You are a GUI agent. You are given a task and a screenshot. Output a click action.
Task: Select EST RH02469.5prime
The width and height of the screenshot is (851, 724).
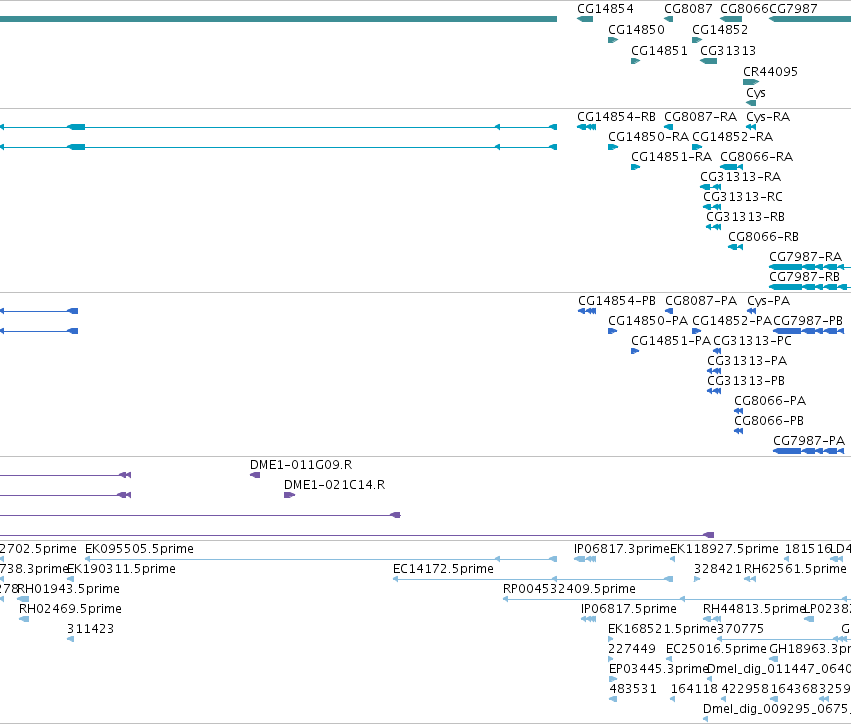(x=70, y=609)
